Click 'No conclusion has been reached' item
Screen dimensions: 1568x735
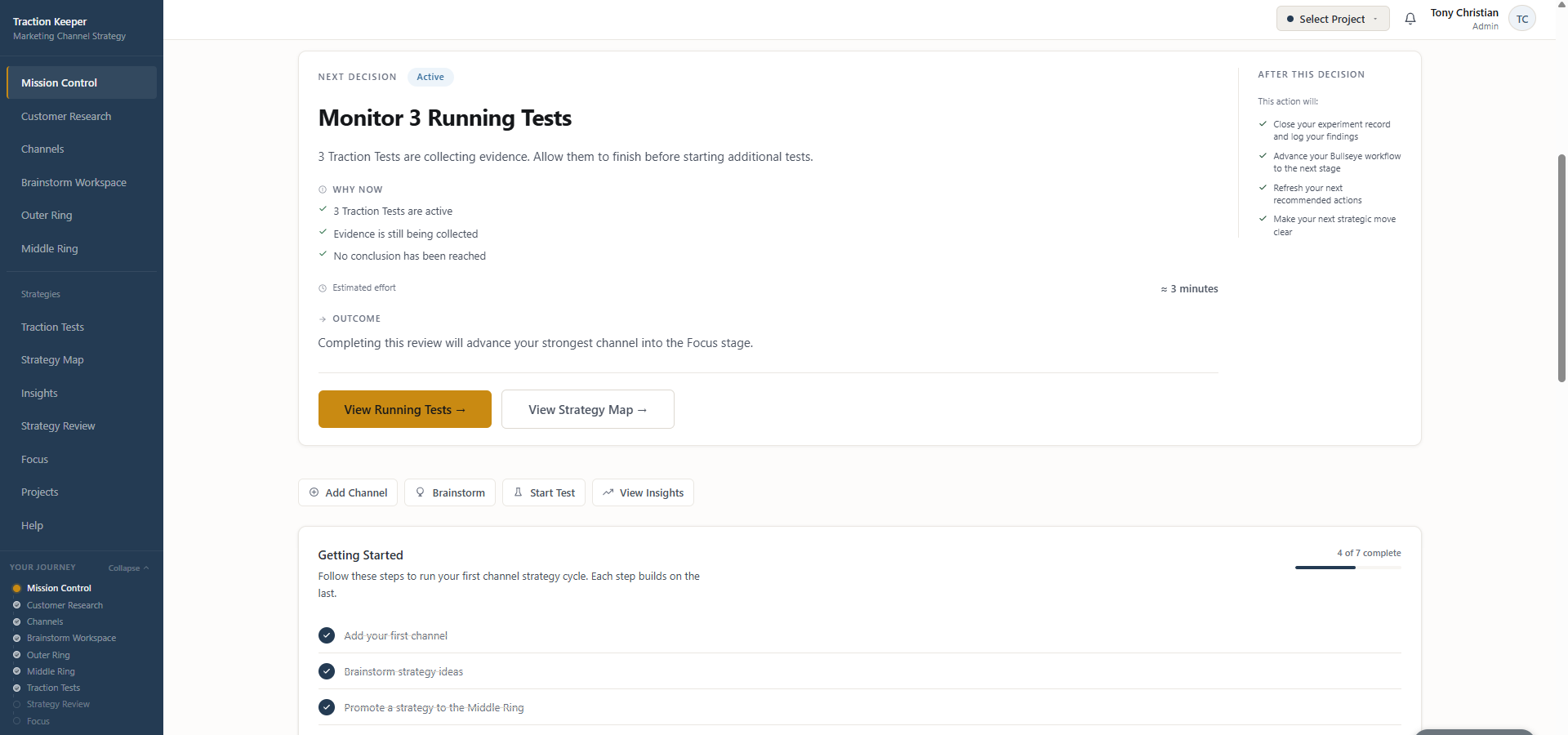coord(409,256)
